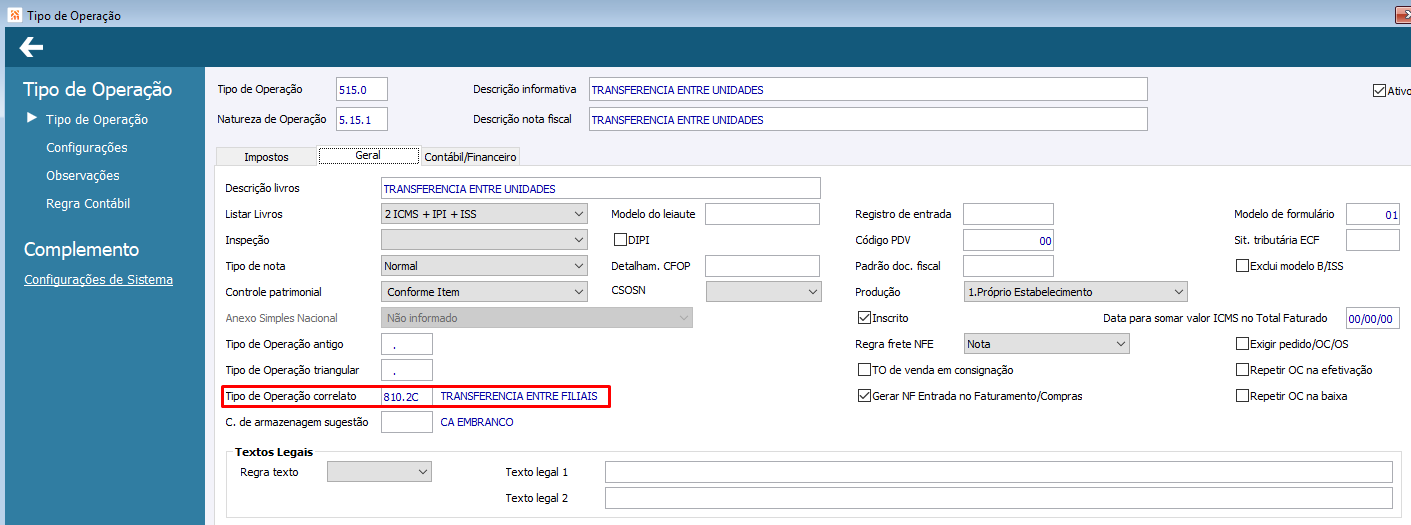
Task: Open Observações in the sidebar
Action: tap(83, 176)
